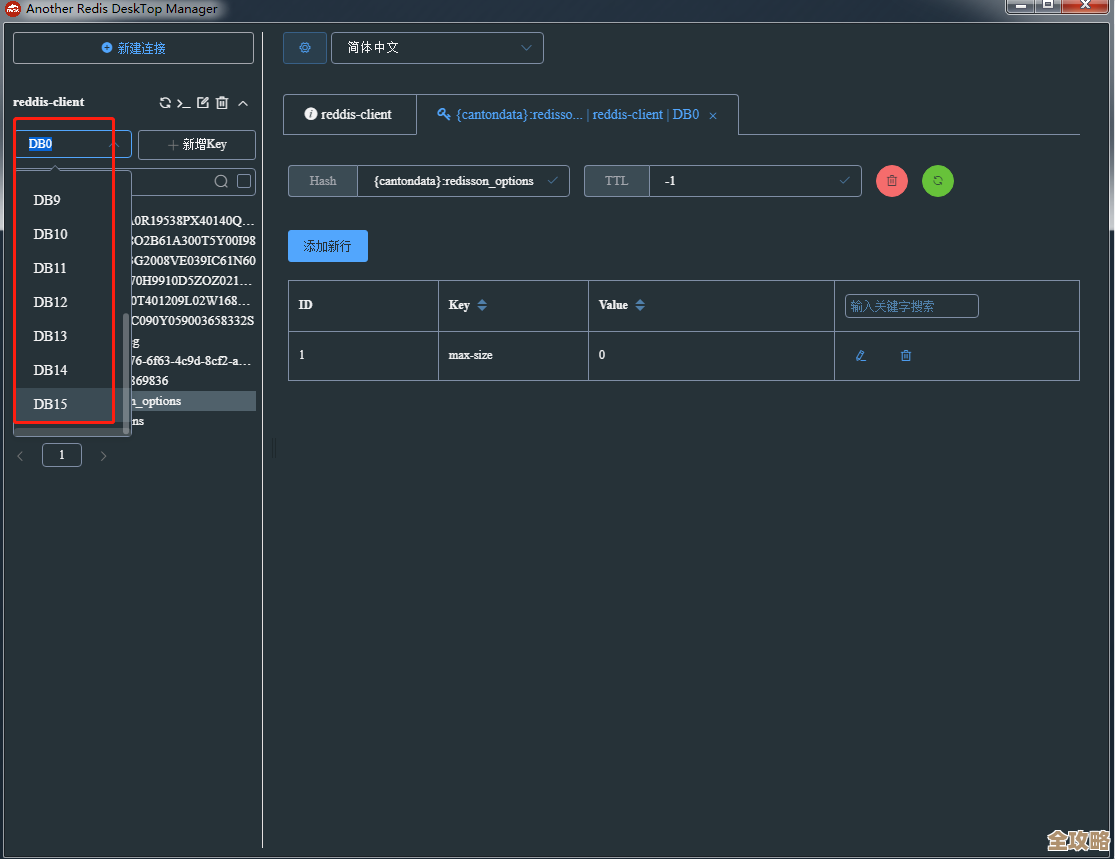This screenshot has width=1115, height=859.
Task: Sort the table by Key column
Action: 482,305
